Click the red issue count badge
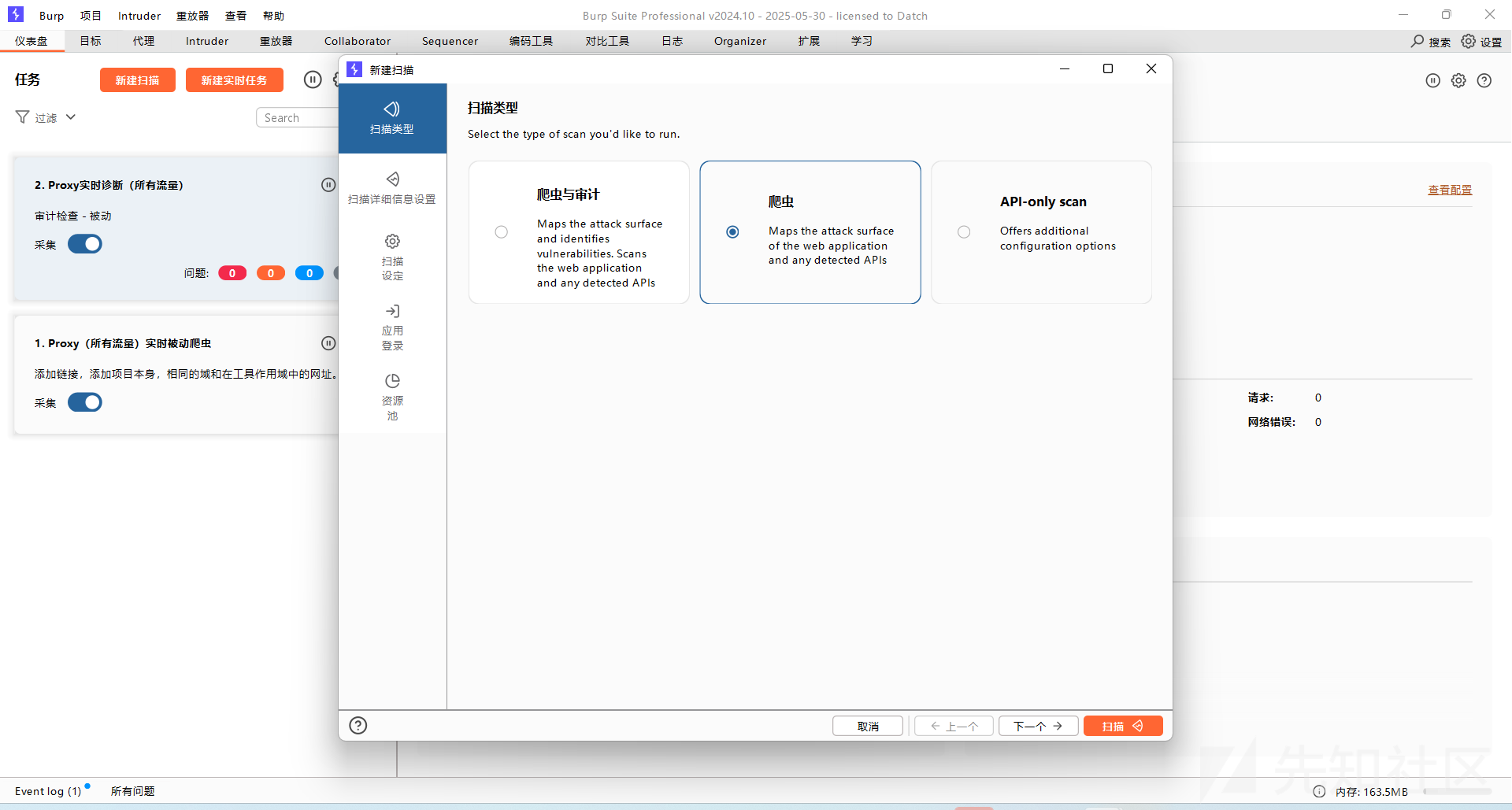 (232, 273)
